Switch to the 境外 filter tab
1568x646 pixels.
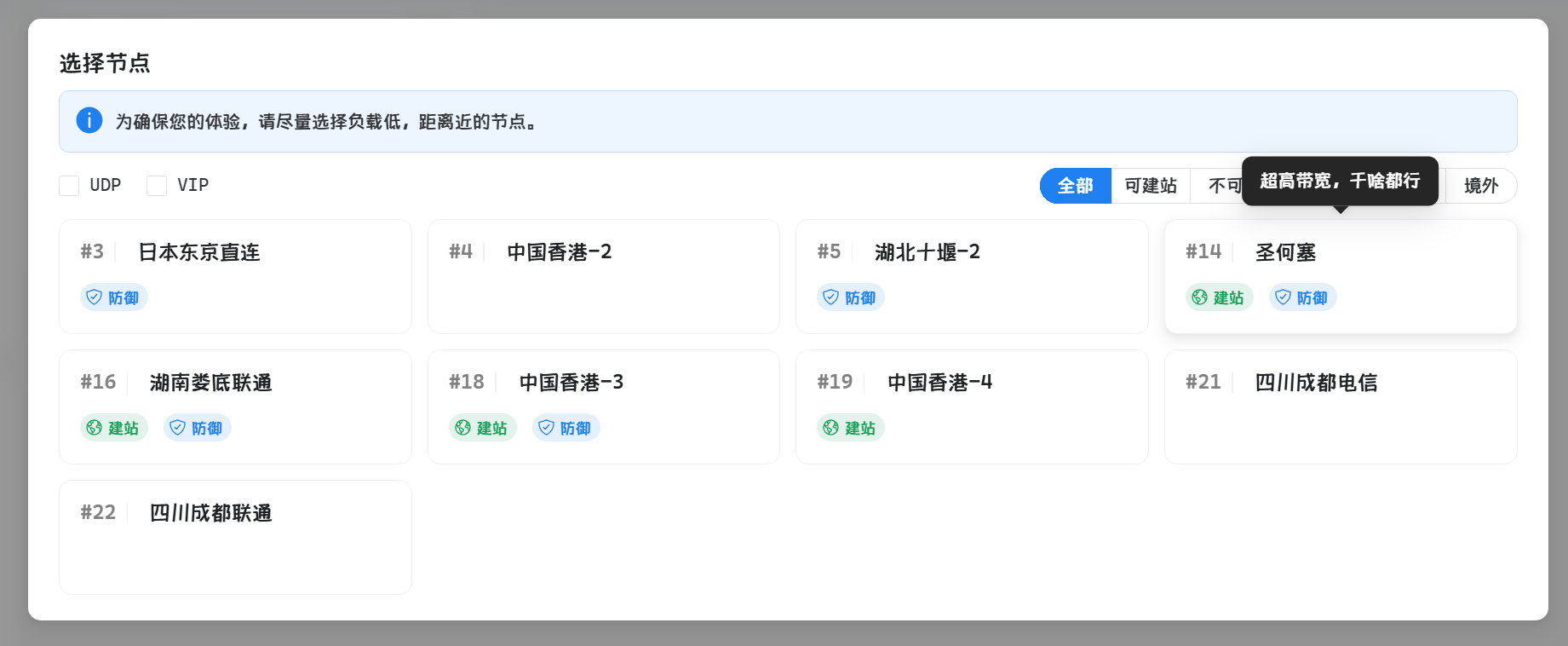coord(1480,186)
